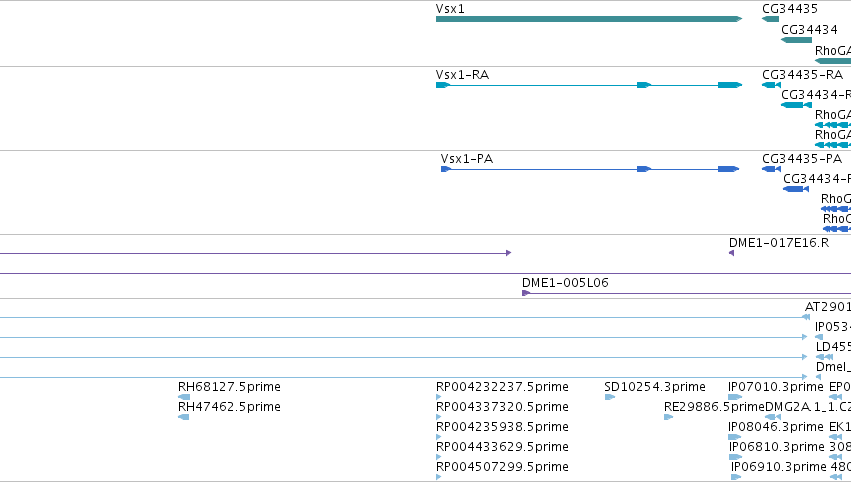Screen dimensions: 851x482
Task: Click the RH68127.5prime label
Action: pos(229,386)
